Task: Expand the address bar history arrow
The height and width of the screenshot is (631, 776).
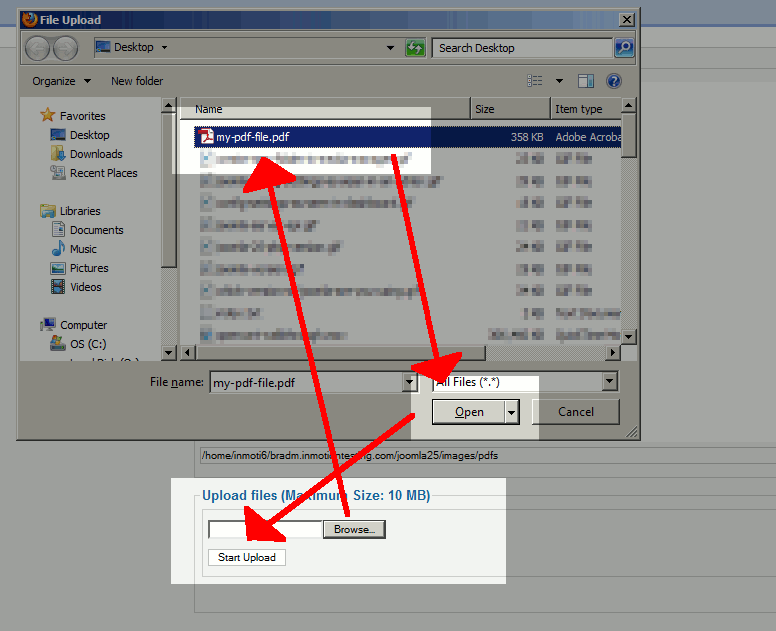Action: click(x=390, y=48)
